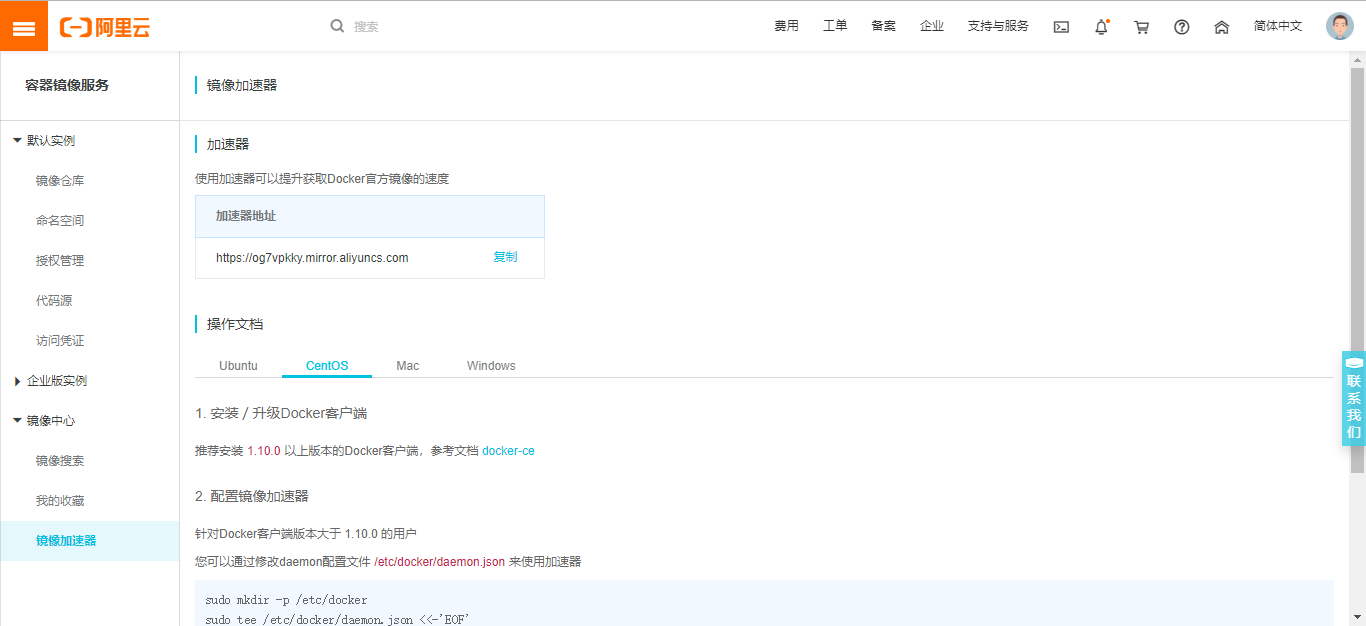Switch to the Ubuntu tab
Screen dimensions: 1366x626
[x=238, y=366]
